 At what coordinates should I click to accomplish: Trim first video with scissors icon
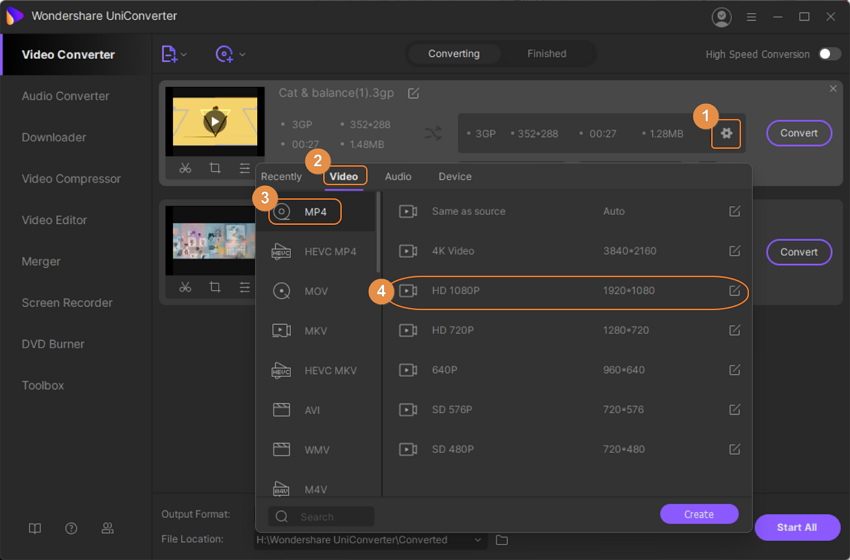(x=185, y=168)
